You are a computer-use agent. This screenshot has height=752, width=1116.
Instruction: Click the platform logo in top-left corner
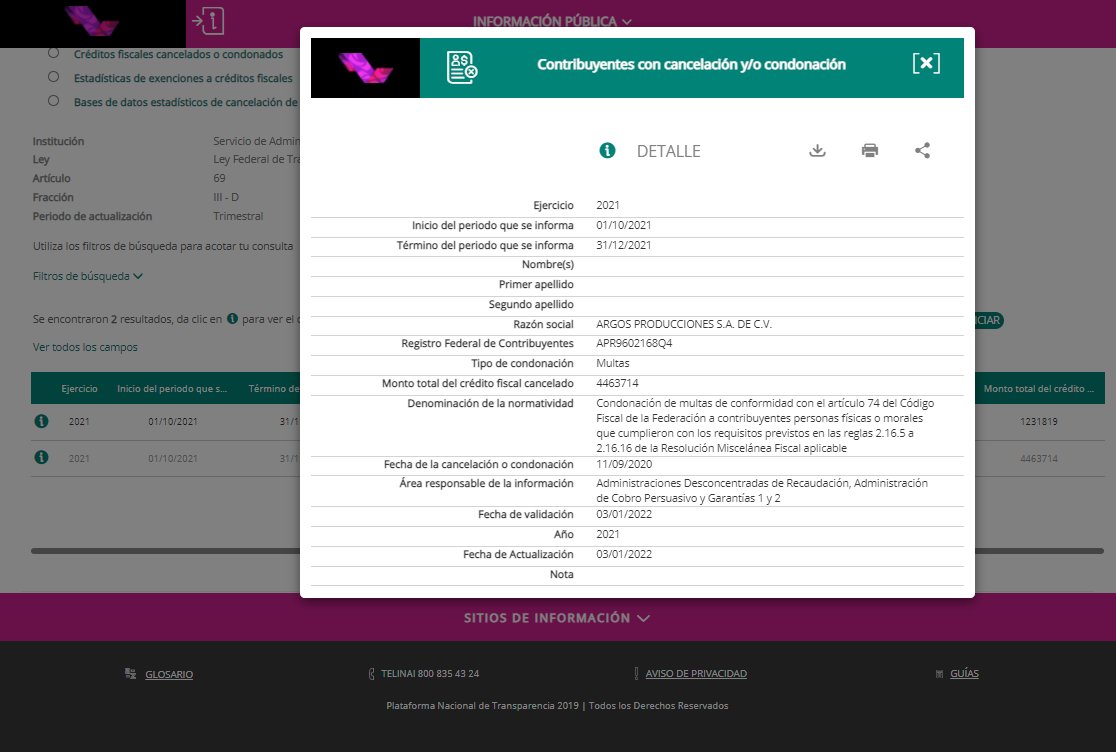(x=93, y=23)
